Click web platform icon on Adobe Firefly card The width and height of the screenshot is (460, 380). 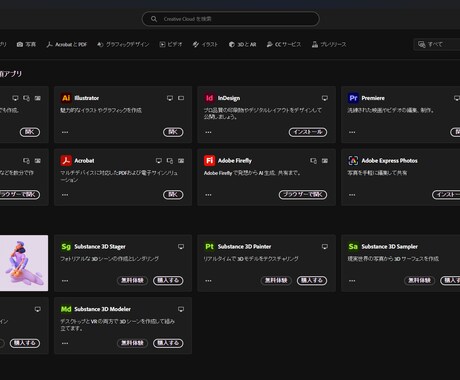pos(325,161)
